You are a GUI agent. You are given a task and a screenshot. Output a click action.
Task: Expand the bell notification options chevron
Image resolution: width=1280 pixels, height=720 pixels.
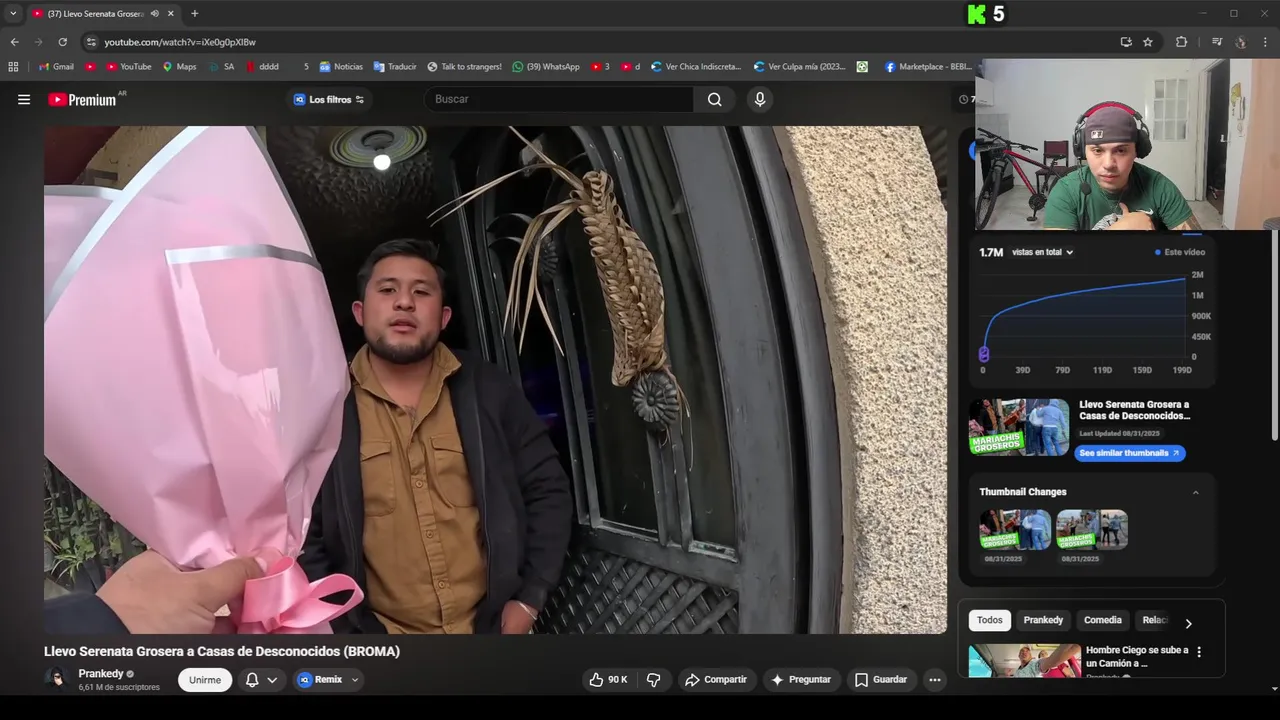tap(272, 680)
